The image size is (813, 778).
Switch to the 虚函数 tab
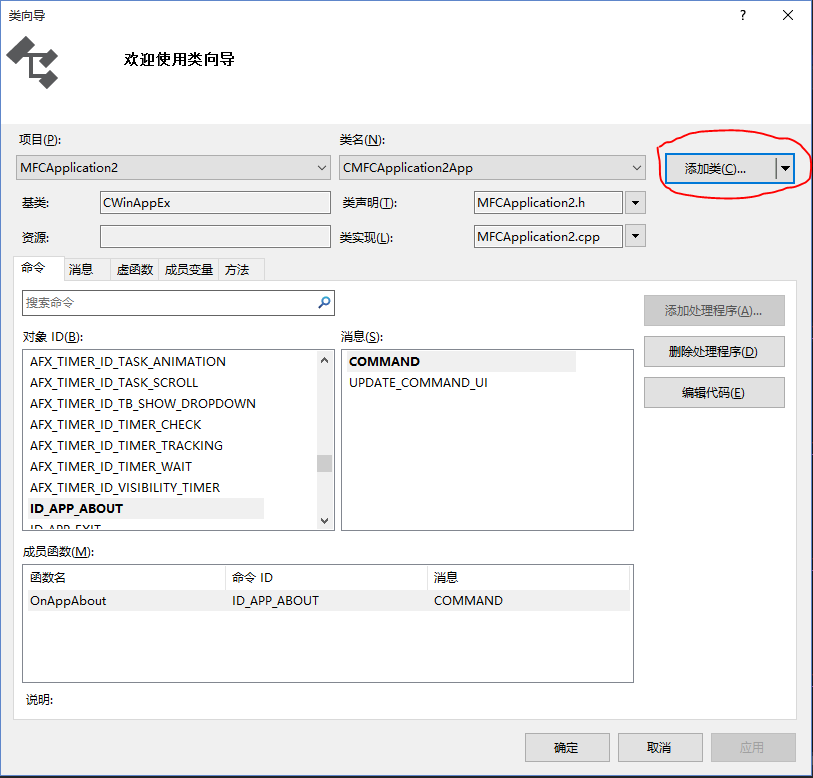135,270
